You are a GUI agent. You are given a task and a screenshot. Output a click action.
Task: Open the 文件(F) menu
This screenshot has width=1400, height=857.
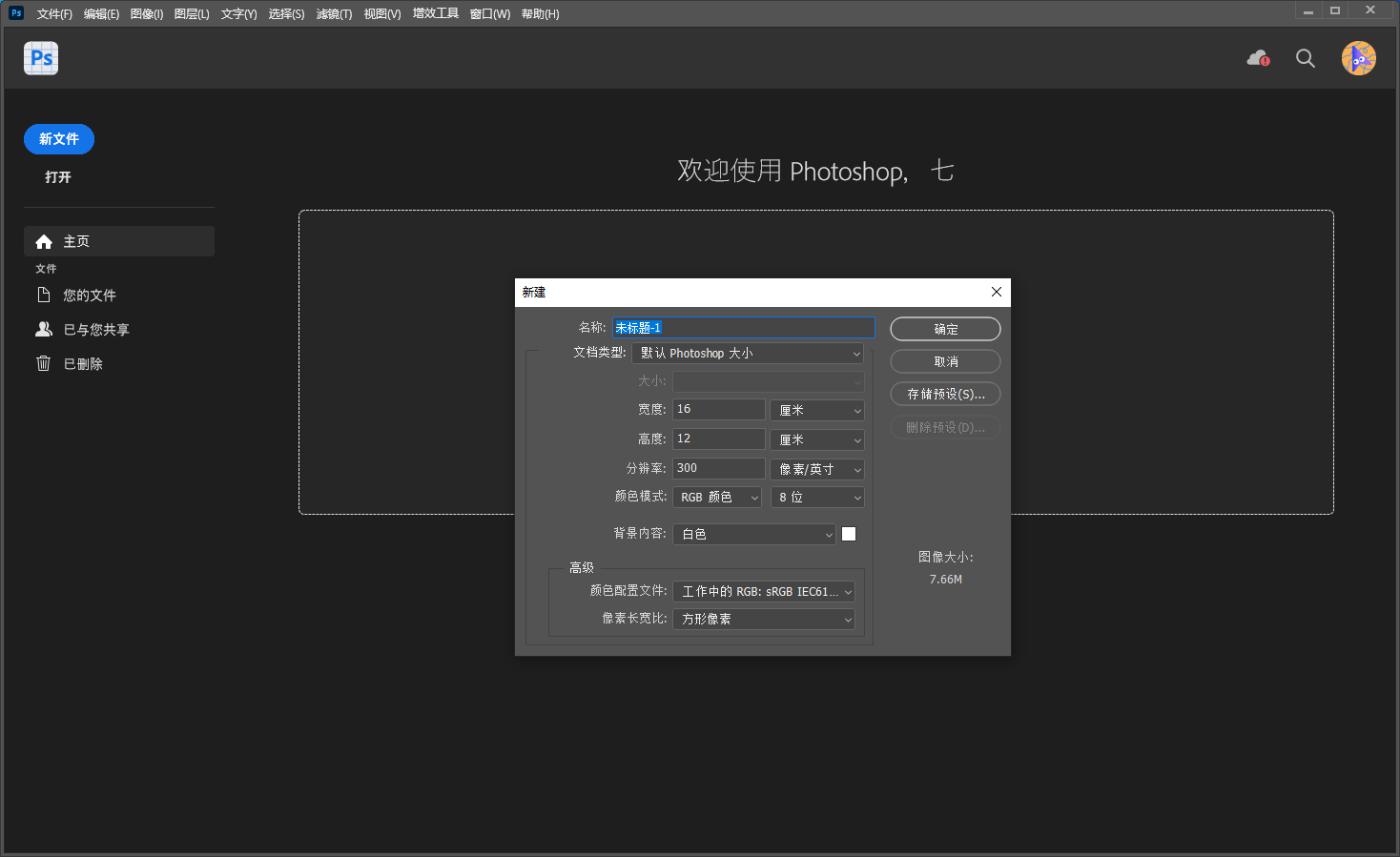(x=54, y=14)
